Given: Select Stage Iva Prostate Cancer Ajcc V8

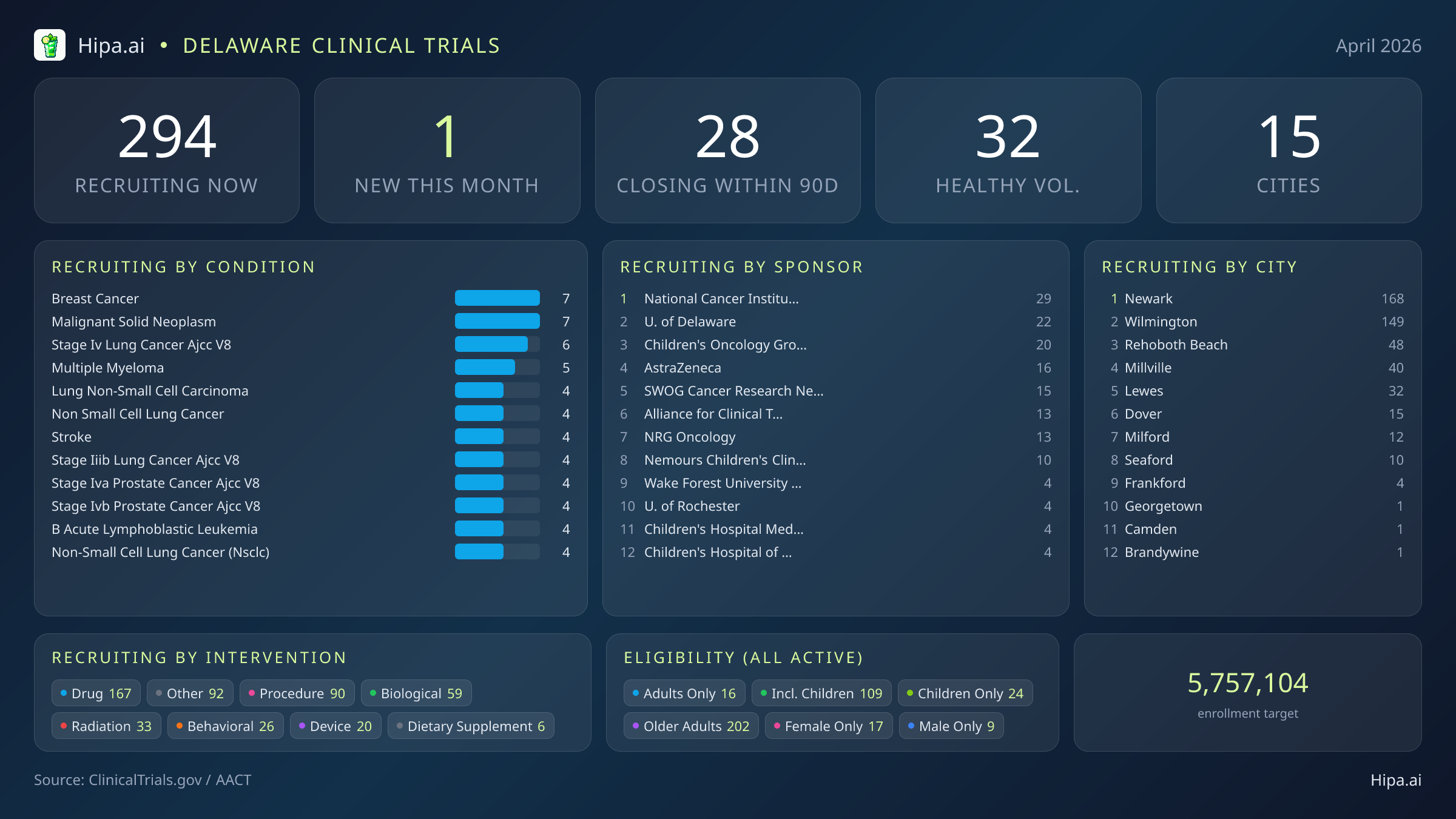Looking at the screenshot, I should pos(311,483).
